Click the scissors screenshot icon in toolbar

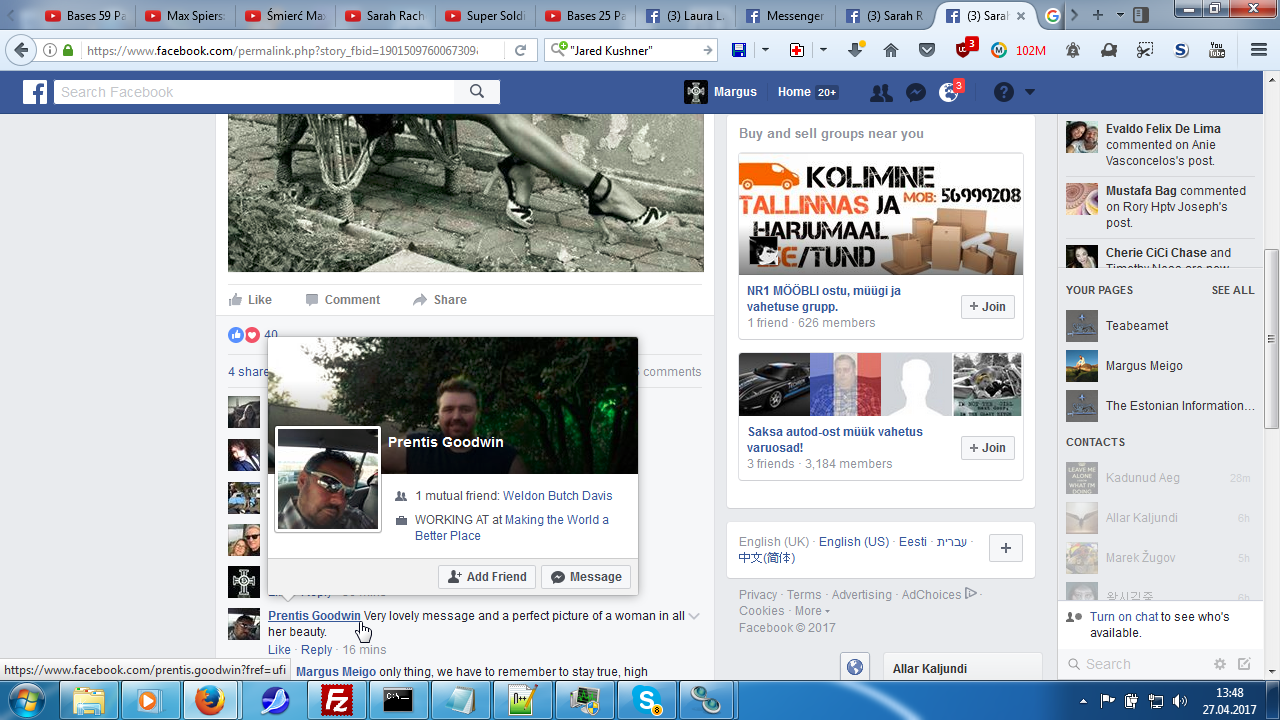[1145, 50]
